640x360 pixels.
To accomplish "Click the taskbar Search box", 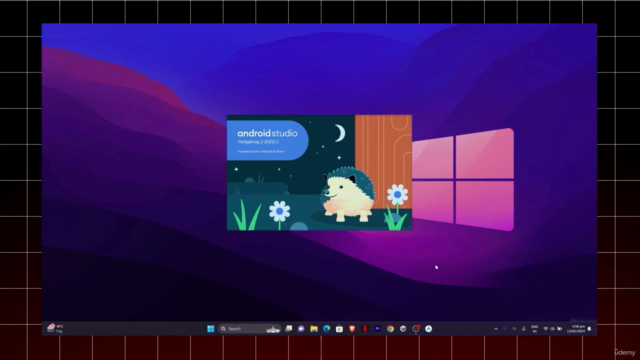I will 250,329.
